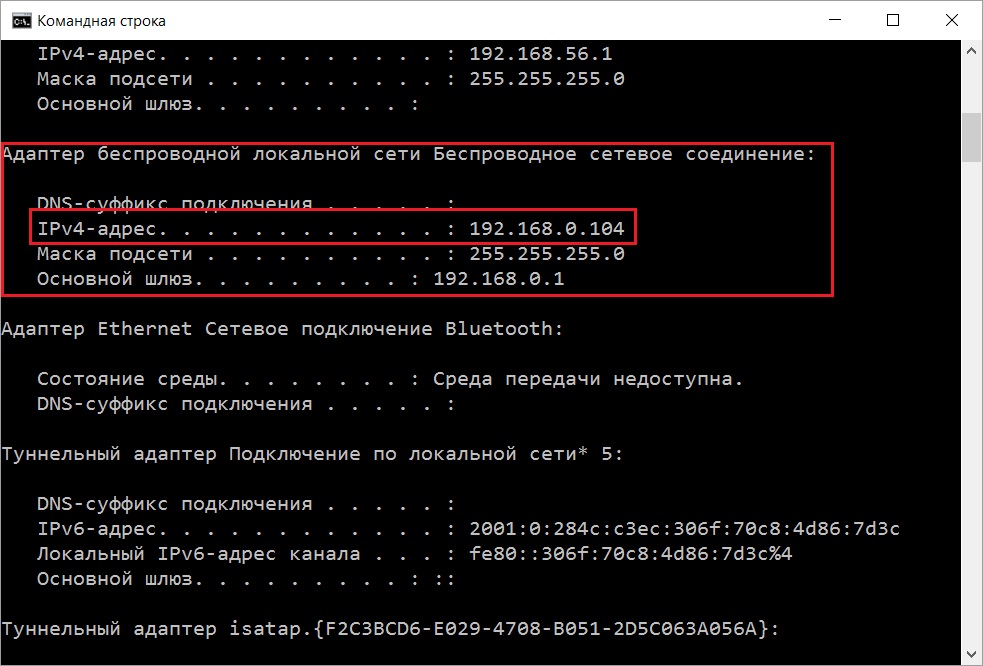Minimize the Командная строка window

click(834, 20)
